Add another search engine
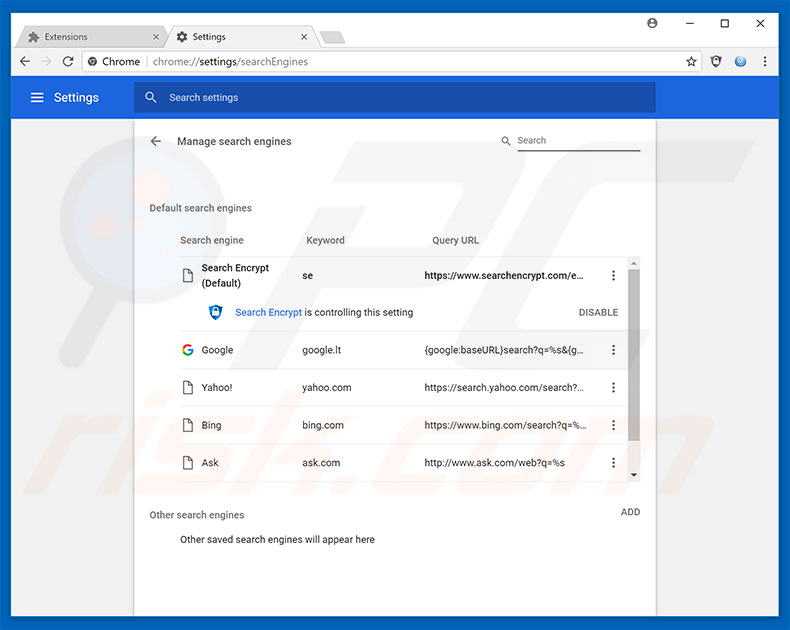Viewport: 790px width, 630px height. click(x=630, y=512)
